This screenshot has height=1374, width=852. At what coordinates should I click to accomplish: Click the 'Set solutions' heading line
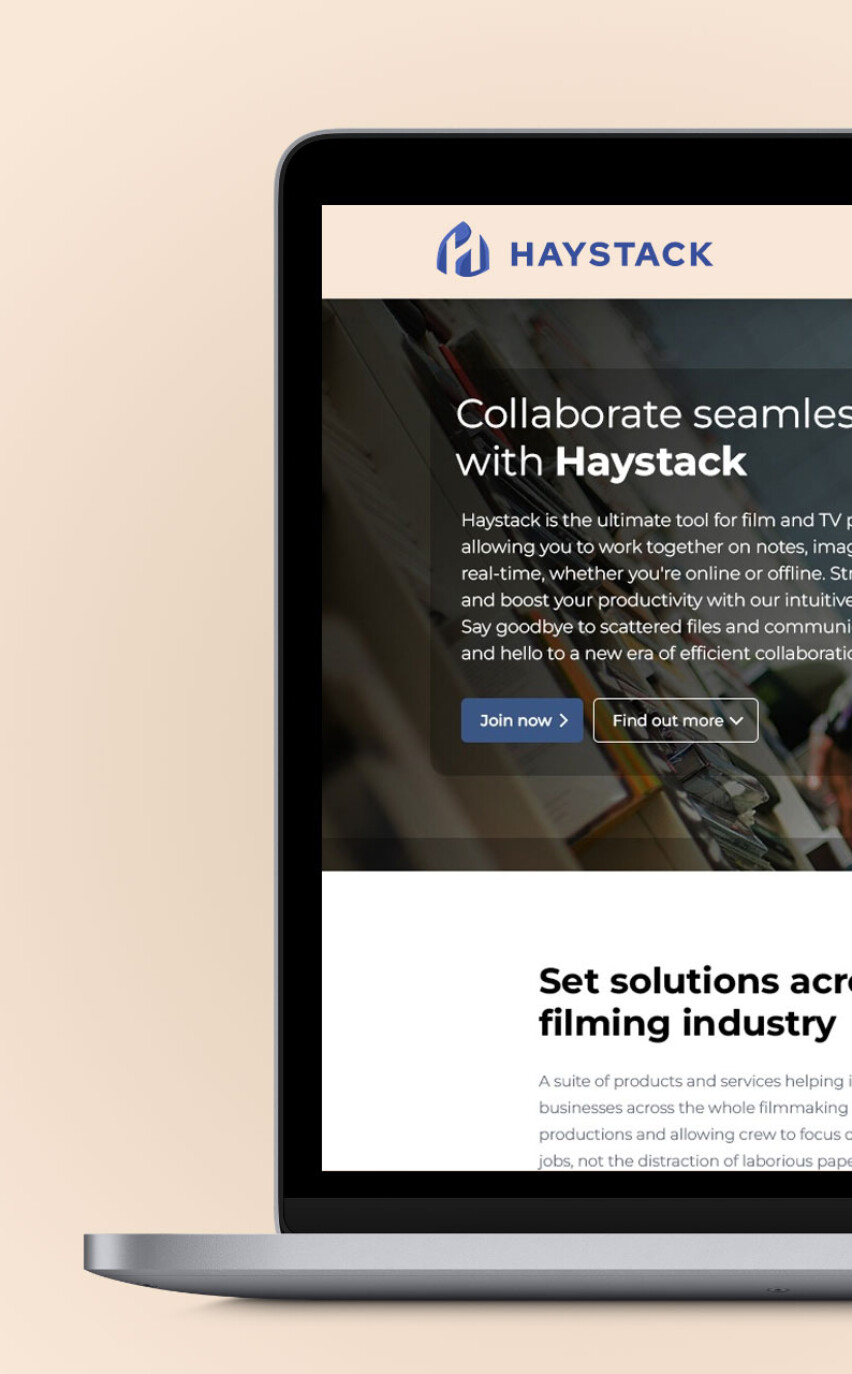click(x=695, y=981)
